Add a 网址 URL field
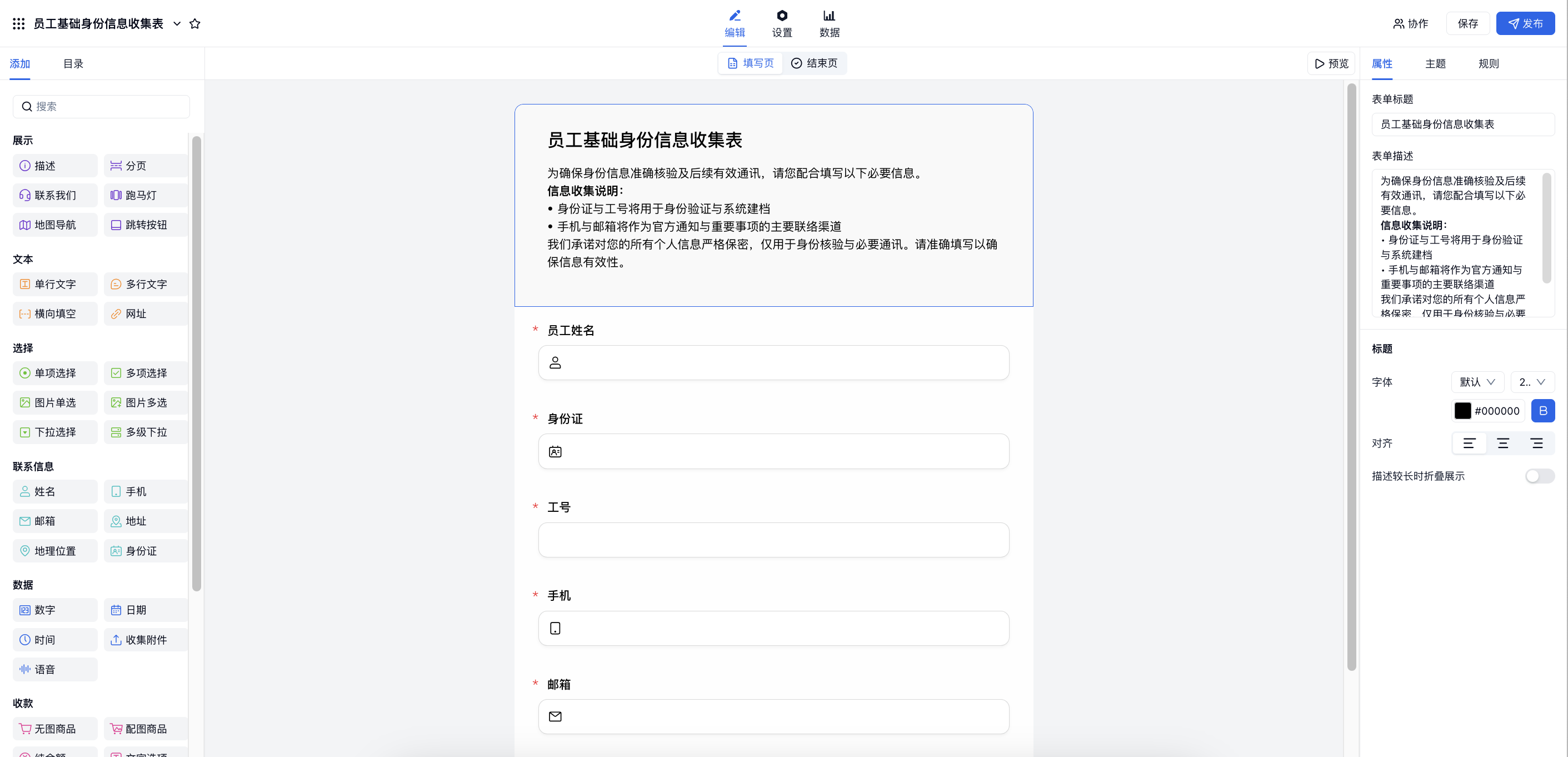Screen dimensions: 1568x757 coord(146,313)
